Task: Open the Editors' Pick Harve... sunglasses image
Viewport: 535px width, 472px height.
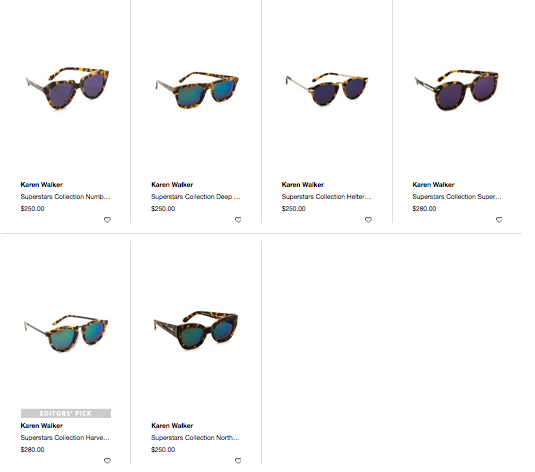Action: [66, 333]
